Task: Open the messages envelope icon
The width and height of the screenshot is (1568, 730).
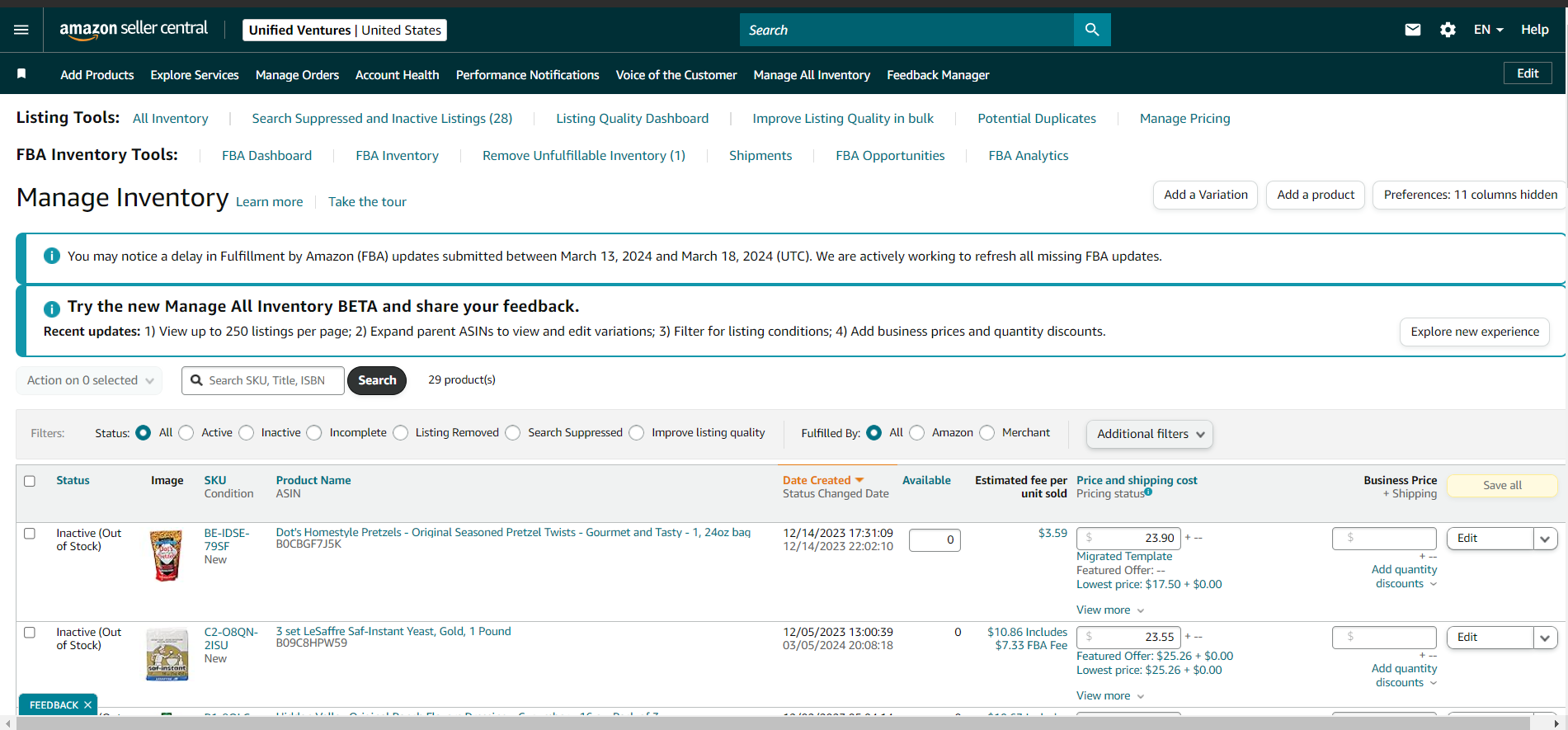Action: click(1413, 30)
